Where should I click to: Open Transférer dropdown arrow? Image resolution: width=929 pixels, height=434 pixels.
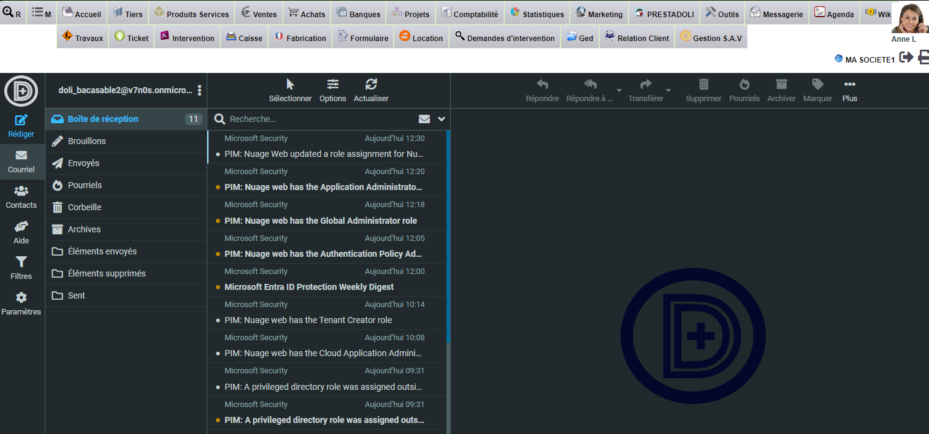[x=668, y=90]
